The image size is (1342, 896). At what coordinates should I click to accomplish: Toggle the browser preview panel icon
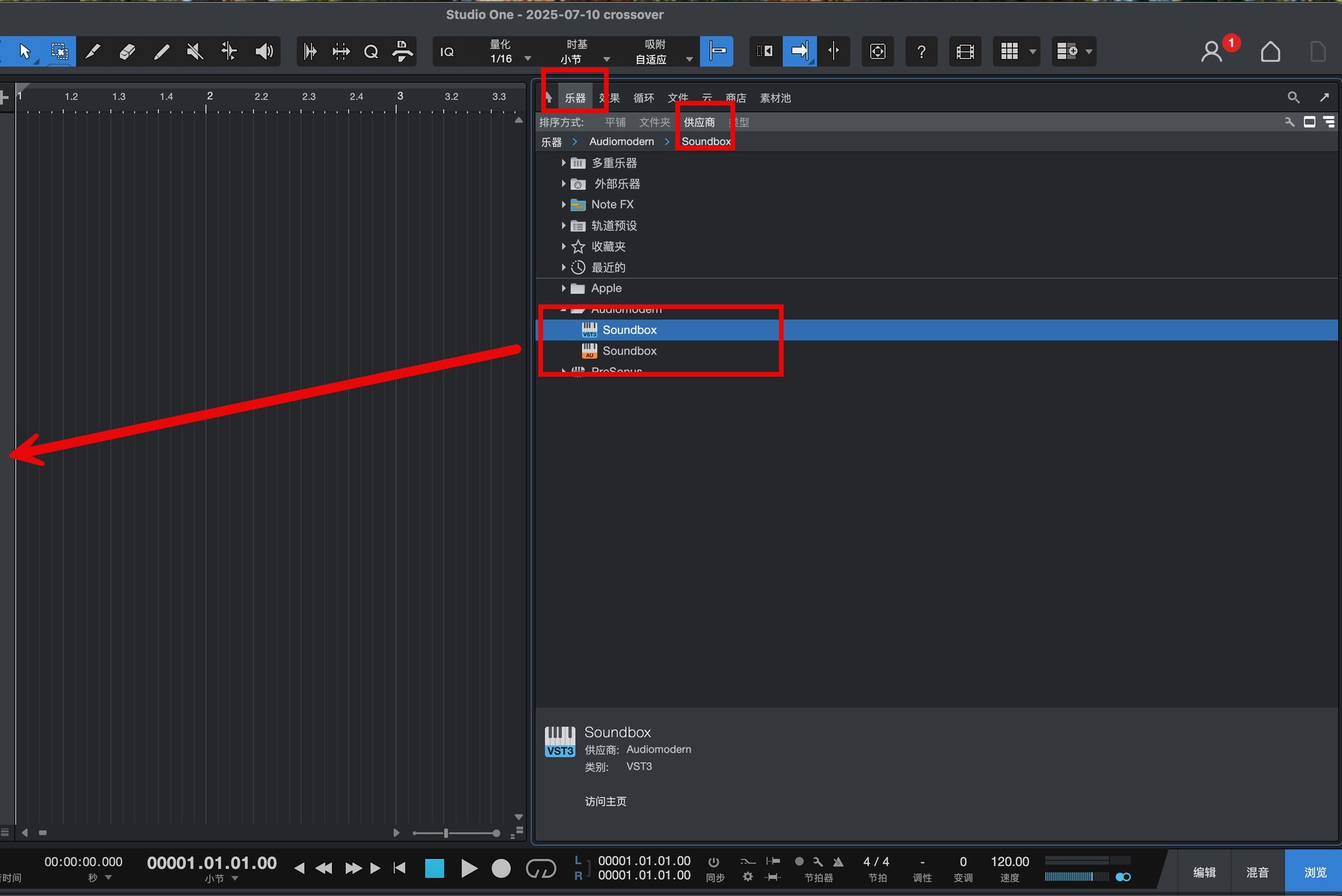1309,122
